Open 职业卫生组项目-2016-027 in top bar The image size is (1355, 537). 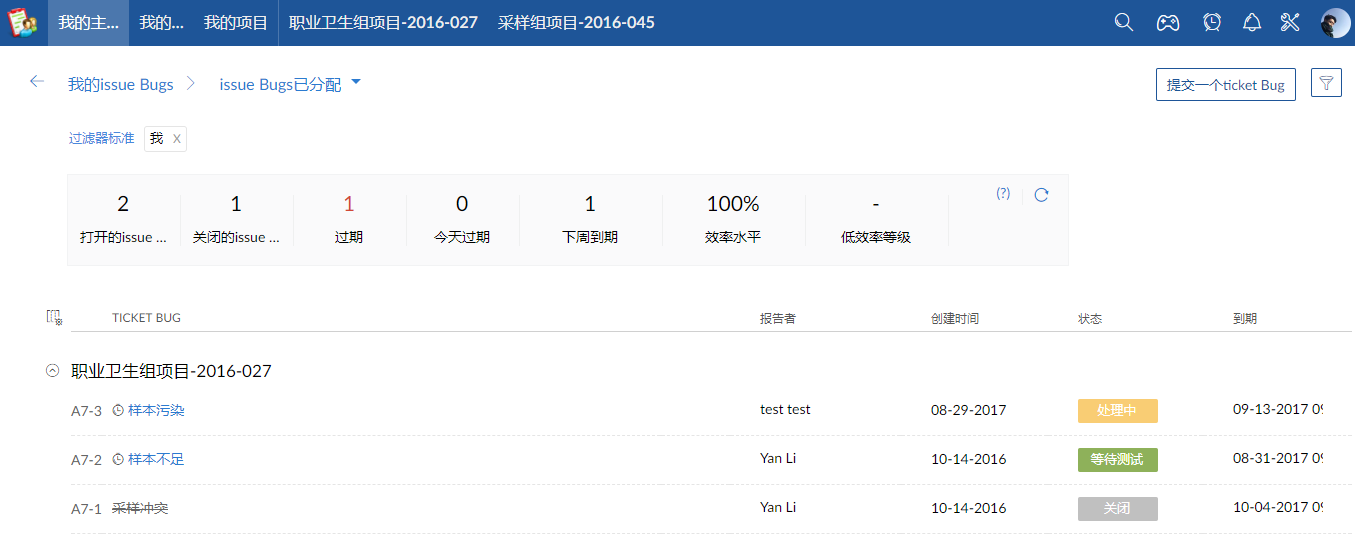[383, 22]
